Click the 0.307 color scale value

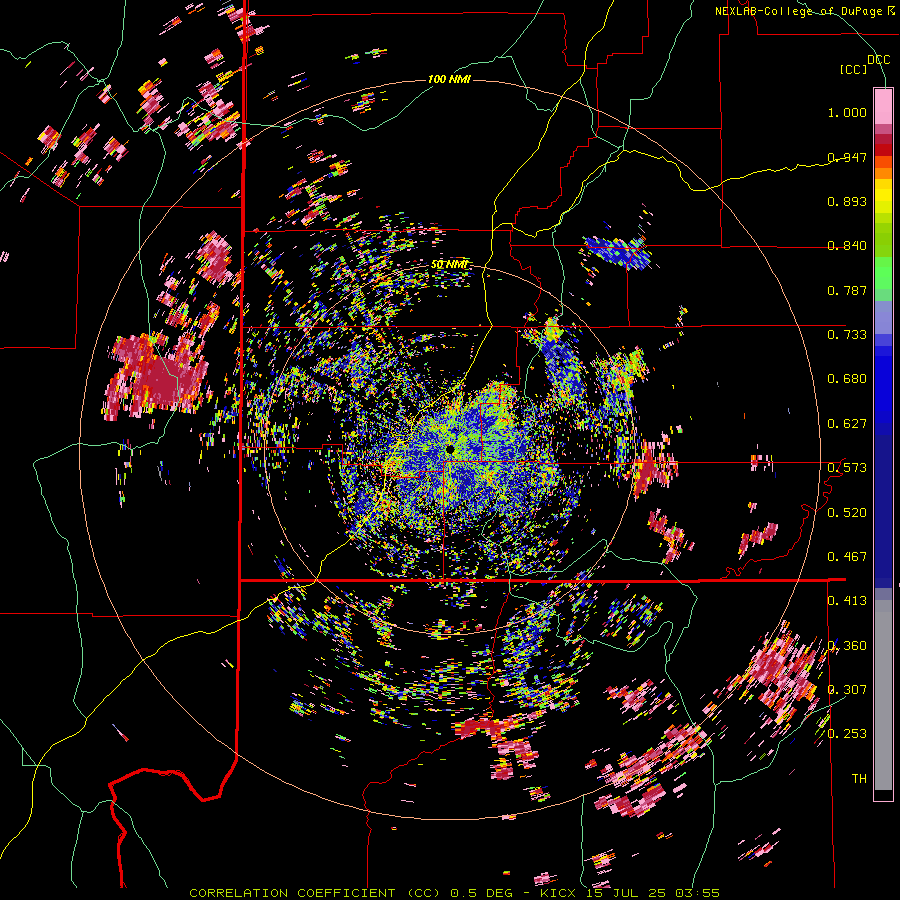pos(847,690)
